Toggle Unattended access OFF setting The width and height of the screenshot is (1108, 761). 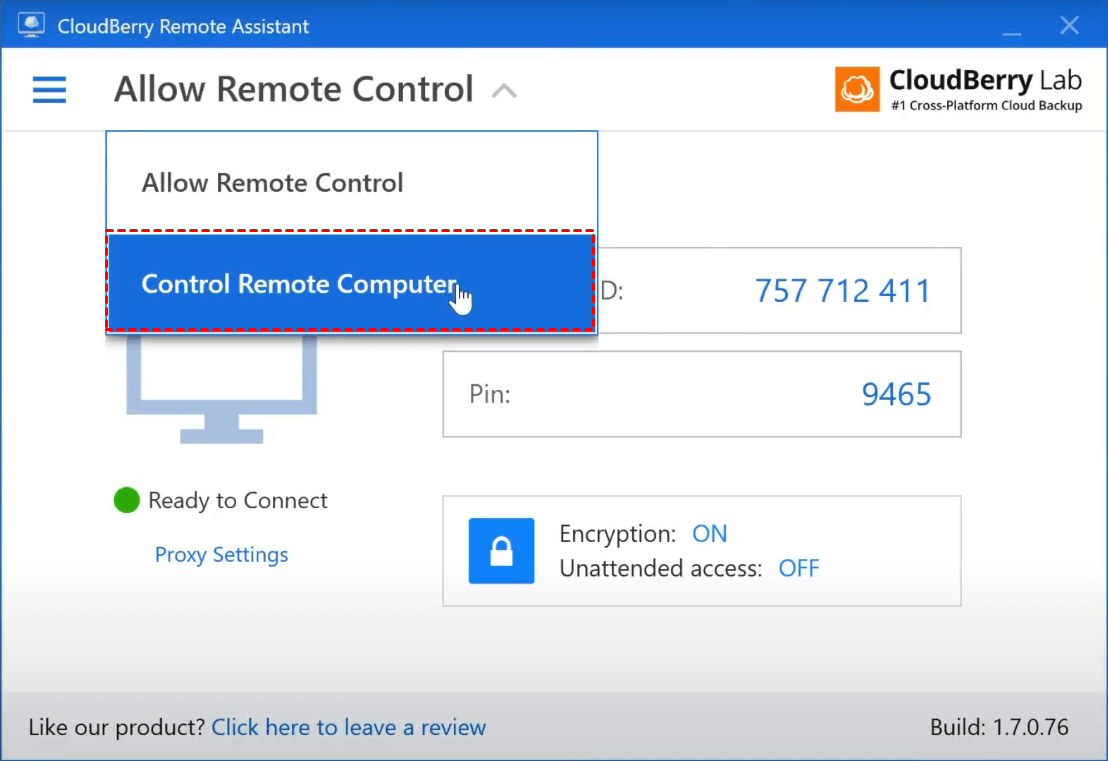point(799,569)
